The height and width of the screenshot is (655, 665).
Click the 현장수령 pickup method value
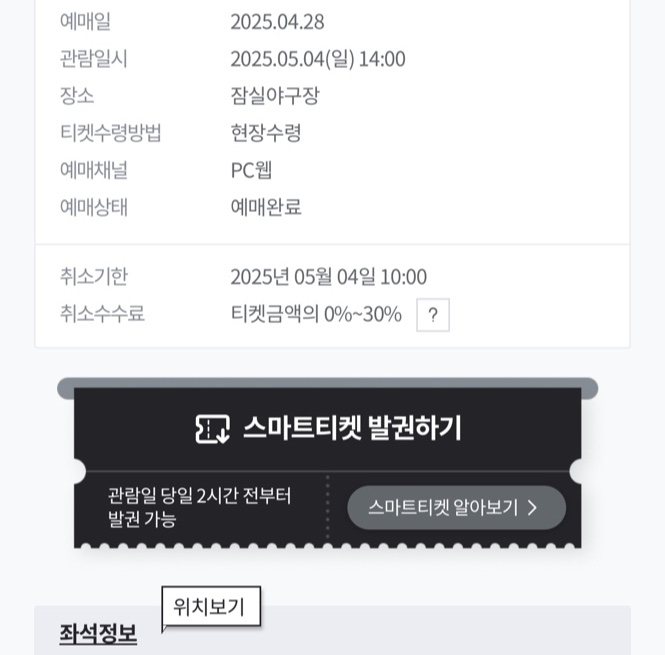(266, 133)
